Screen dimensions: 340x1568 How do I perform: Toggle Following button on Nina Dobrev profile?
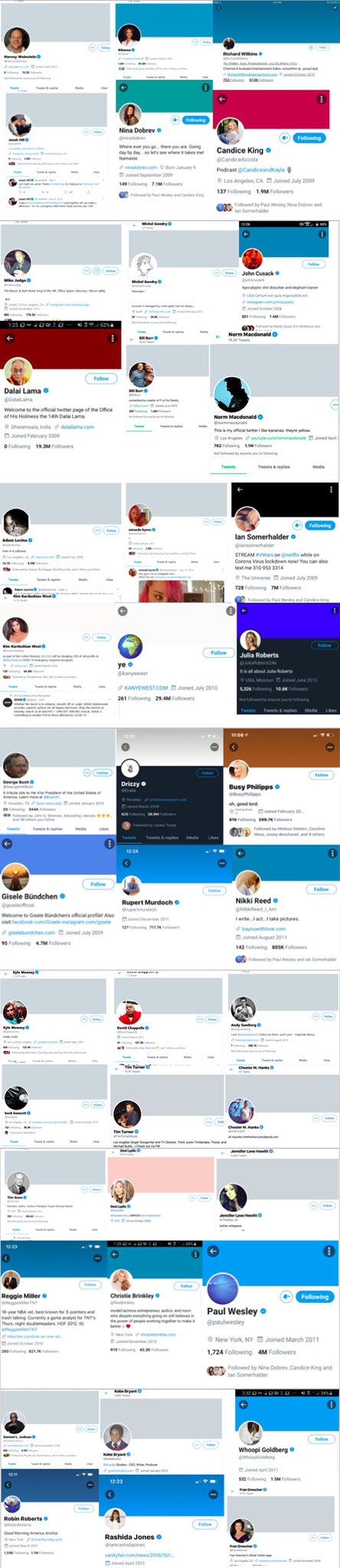[x=196, y=120]
